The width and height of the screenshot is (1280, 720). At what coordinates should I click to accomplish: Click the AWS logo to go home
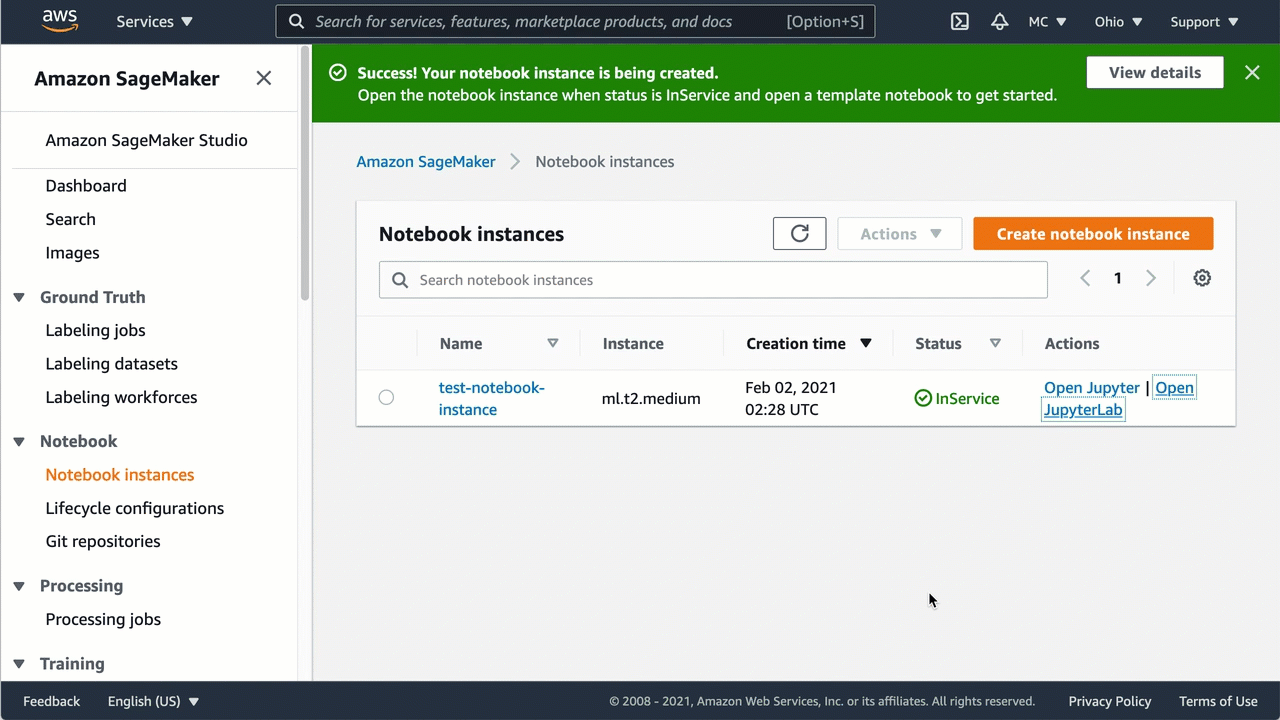click(x=59, y=21)
